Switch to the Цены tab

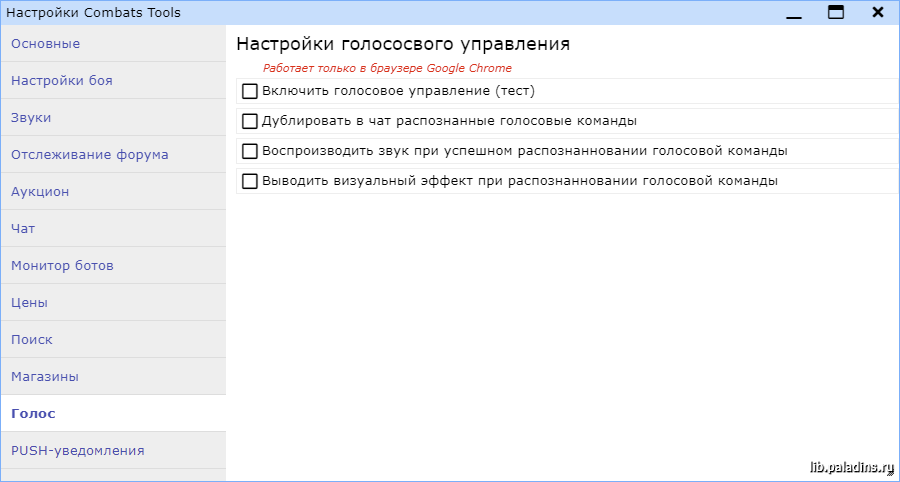click(x=114, y=302)
